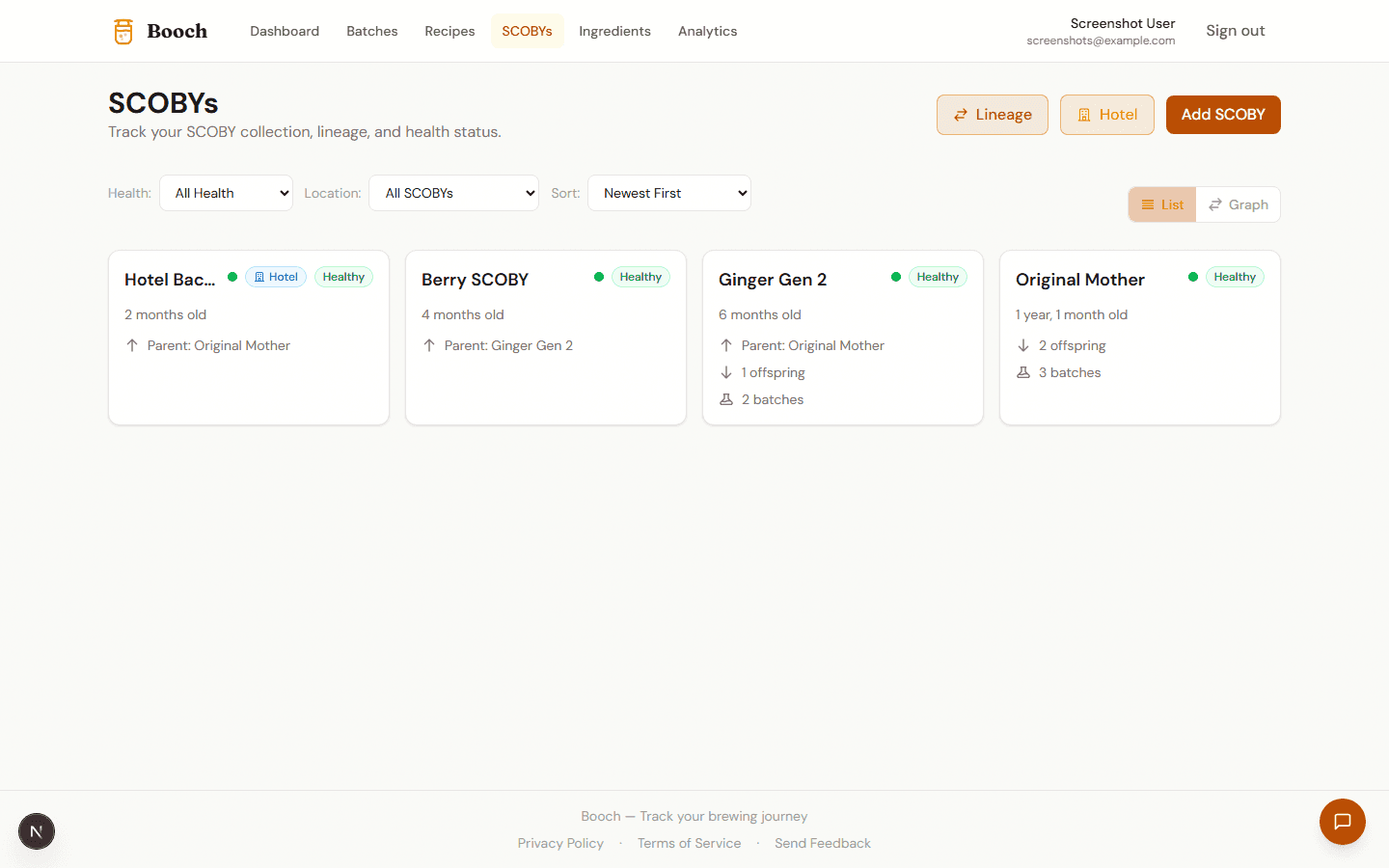The height and width of the screenshot is (868, 1389).
Task: Click "3 batches" text
Action: [x=1070, y=372]
